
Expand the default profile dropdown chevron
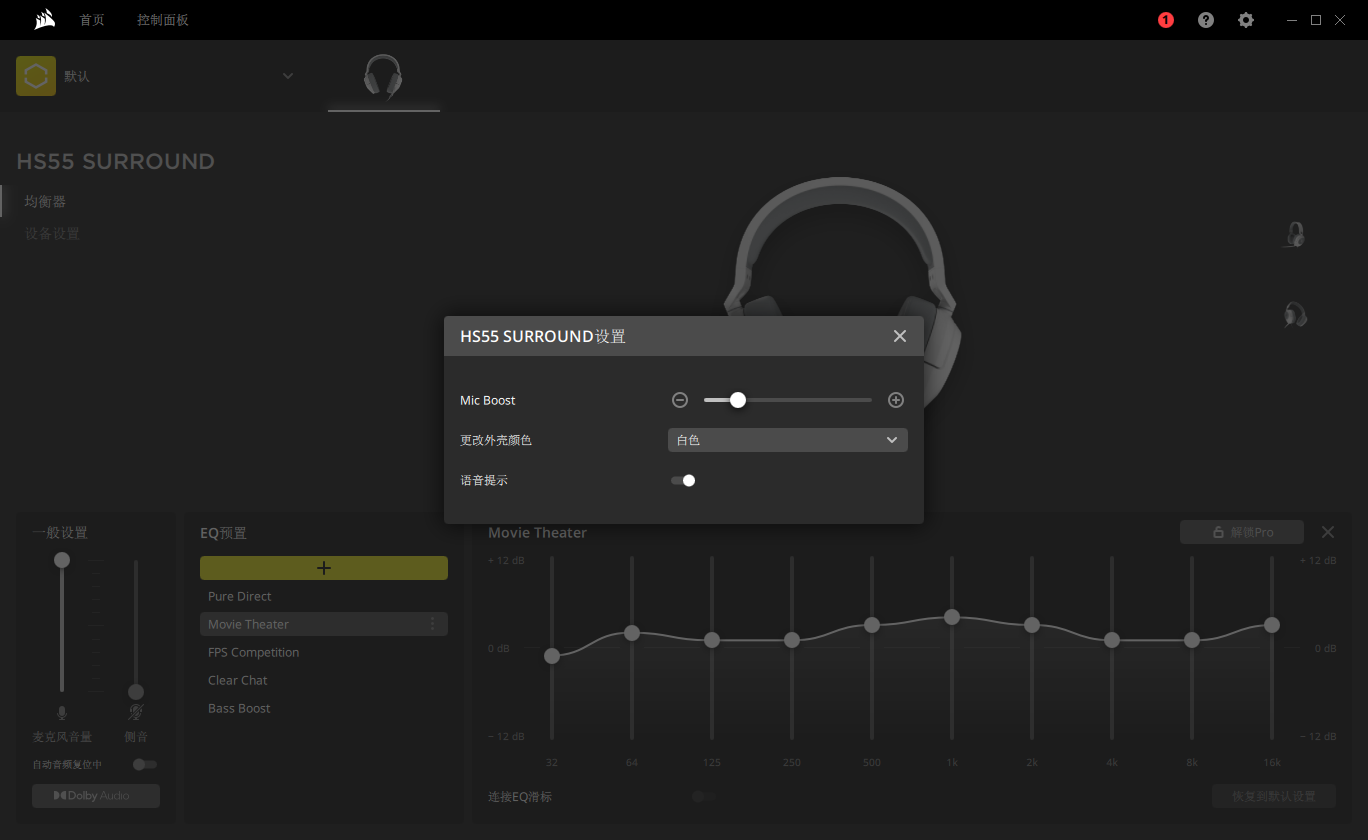pos(288,76)
